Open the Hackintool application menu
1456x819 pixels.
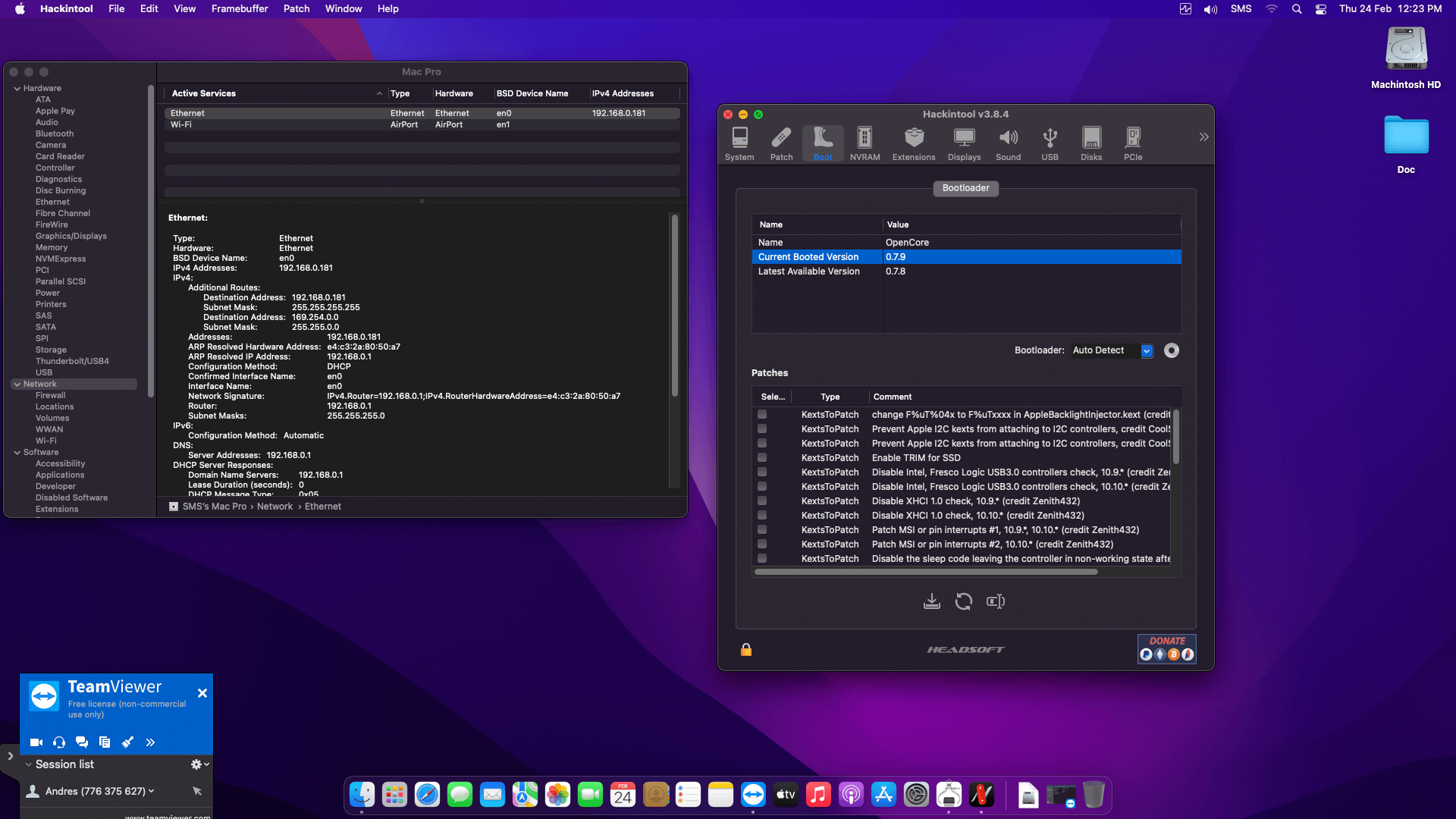point(67,9)
